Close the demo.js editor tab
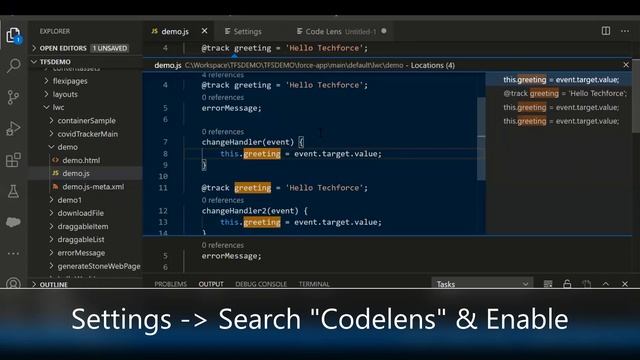640x360 pixels. 204,31
